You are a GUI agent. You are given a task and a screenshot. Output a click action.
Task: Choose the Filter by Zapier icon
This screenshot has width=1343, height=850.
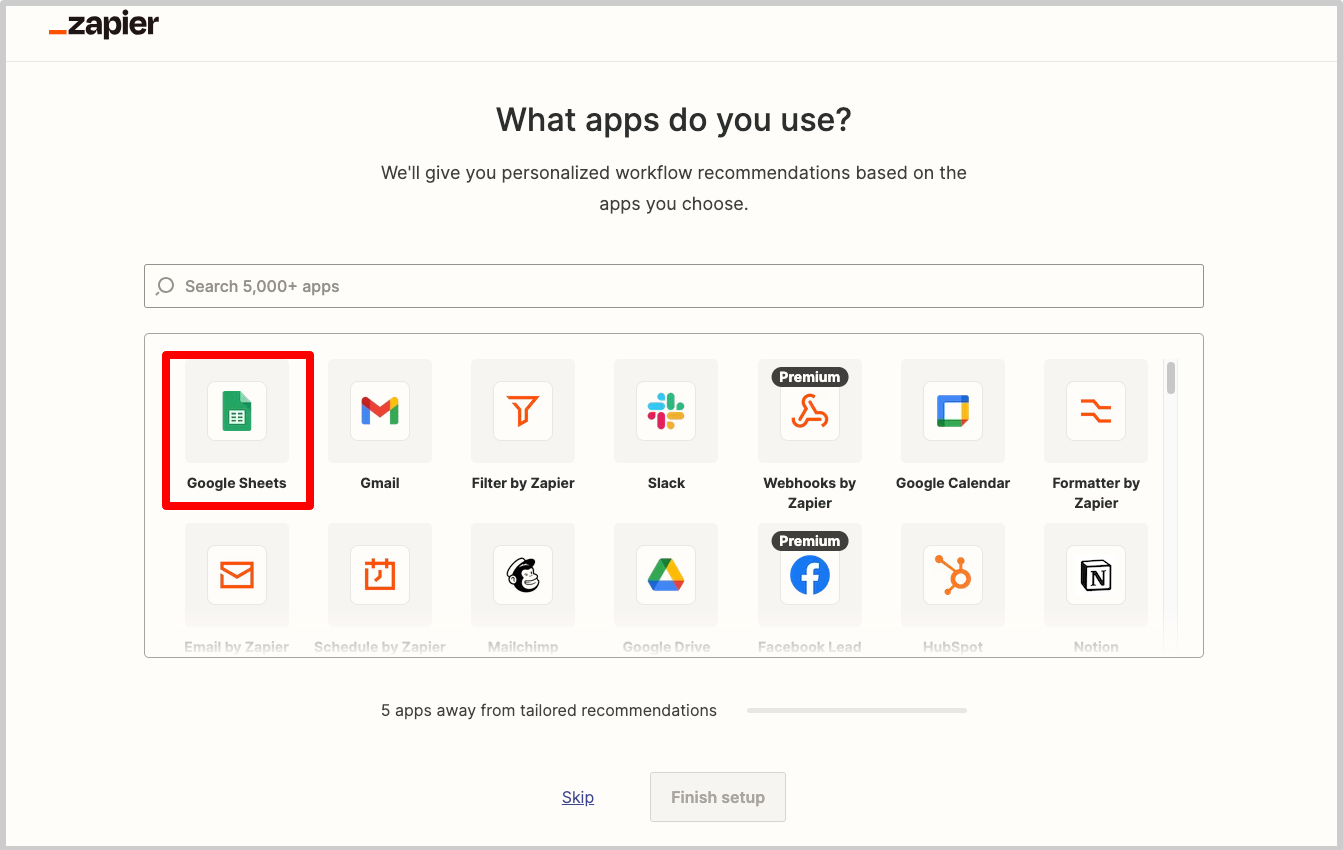pyautogui.click(x=523, y=411)
